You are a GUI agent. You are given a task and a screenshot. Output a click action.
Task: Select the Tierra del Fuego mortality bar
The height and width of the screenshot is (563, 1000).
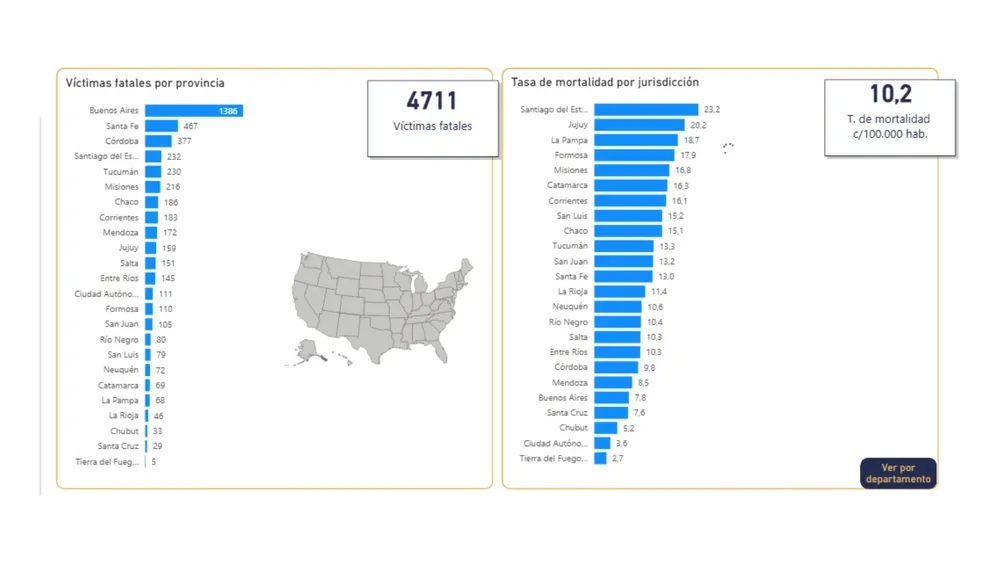[600, 458]
